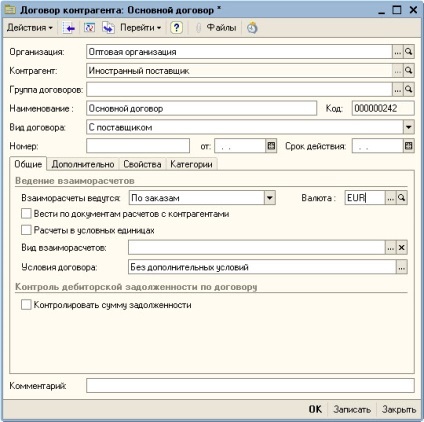This screenshot has width=424, height=422.
Task: Open the clock history icon in toolbar
Action: [252, 28]
